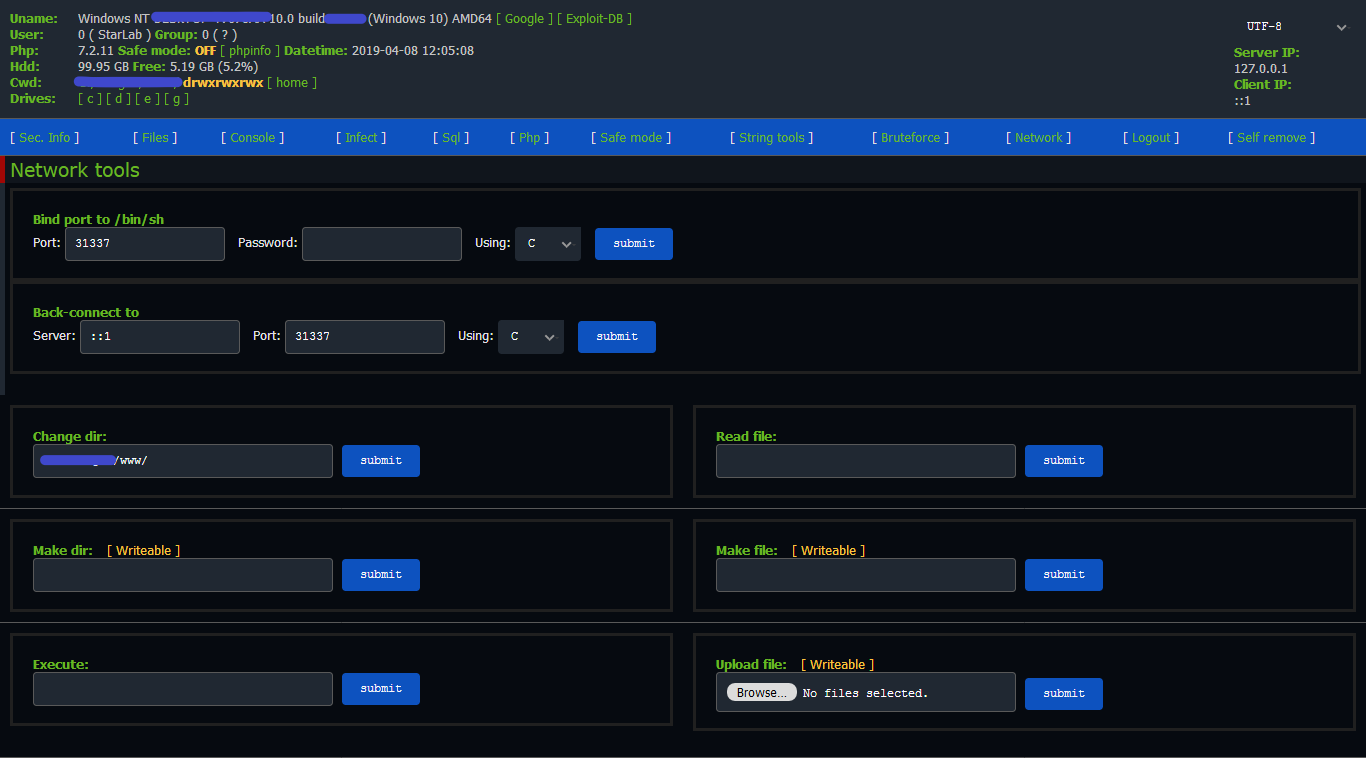Image resolution: width=1366 pixels, height=758 pixels.
Task: Open the Console tab
Action: (x=253, y=138)
